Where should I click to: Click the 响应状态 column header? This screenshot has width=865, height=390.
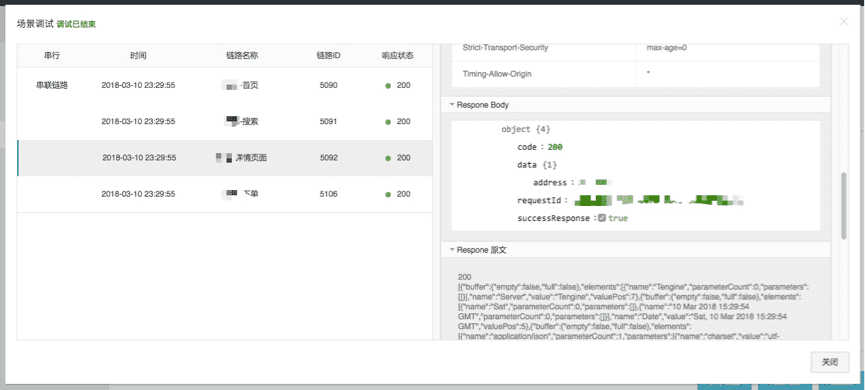(x=398, y=56)
